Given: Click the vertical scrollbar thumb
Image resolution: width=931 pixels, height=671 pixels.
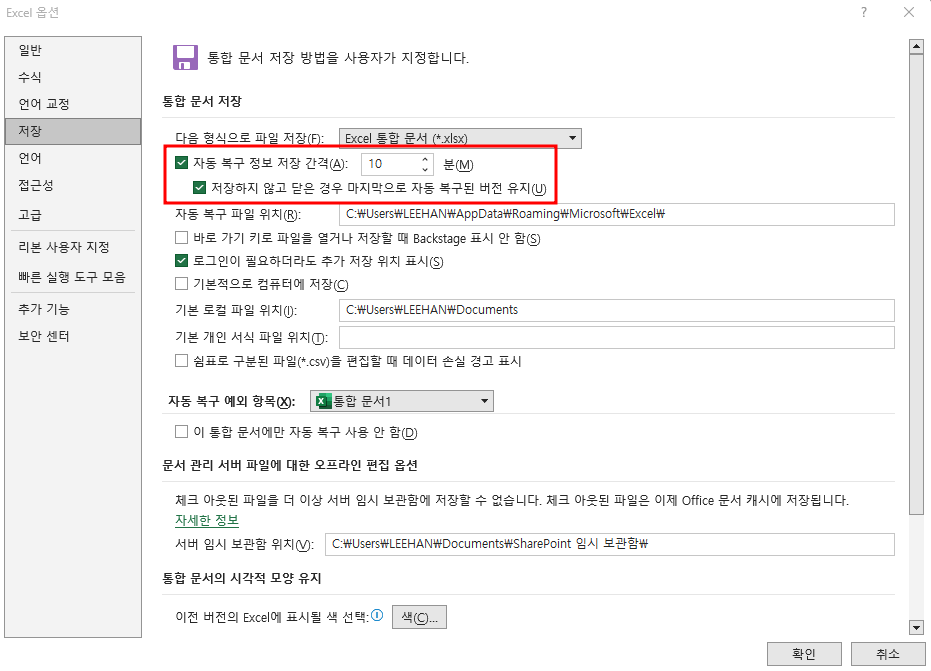Looking at the screenshot, I should [916, 284].
